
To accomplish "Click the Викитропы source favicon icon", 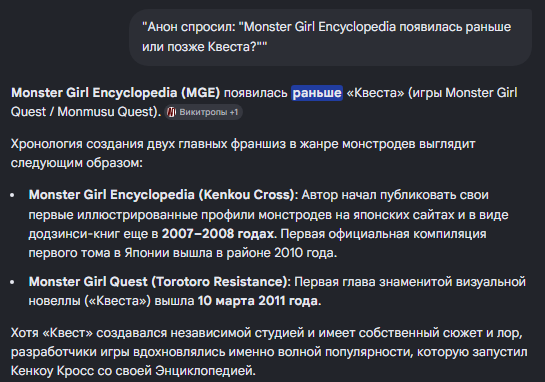I will tap(171, 112).
